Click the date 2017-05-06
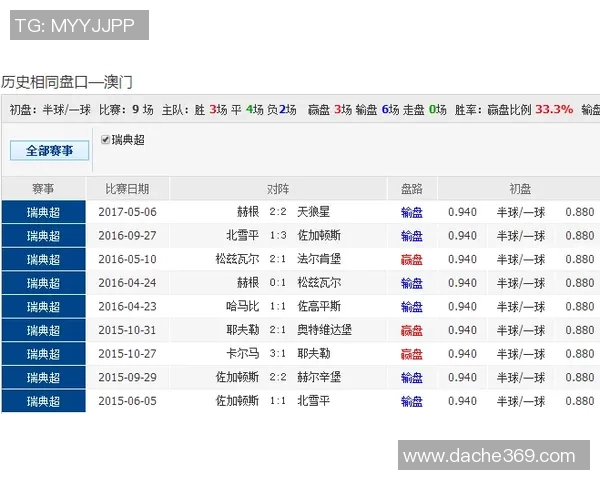This screenshot has height=480, width=600. [x=127, y=212]
